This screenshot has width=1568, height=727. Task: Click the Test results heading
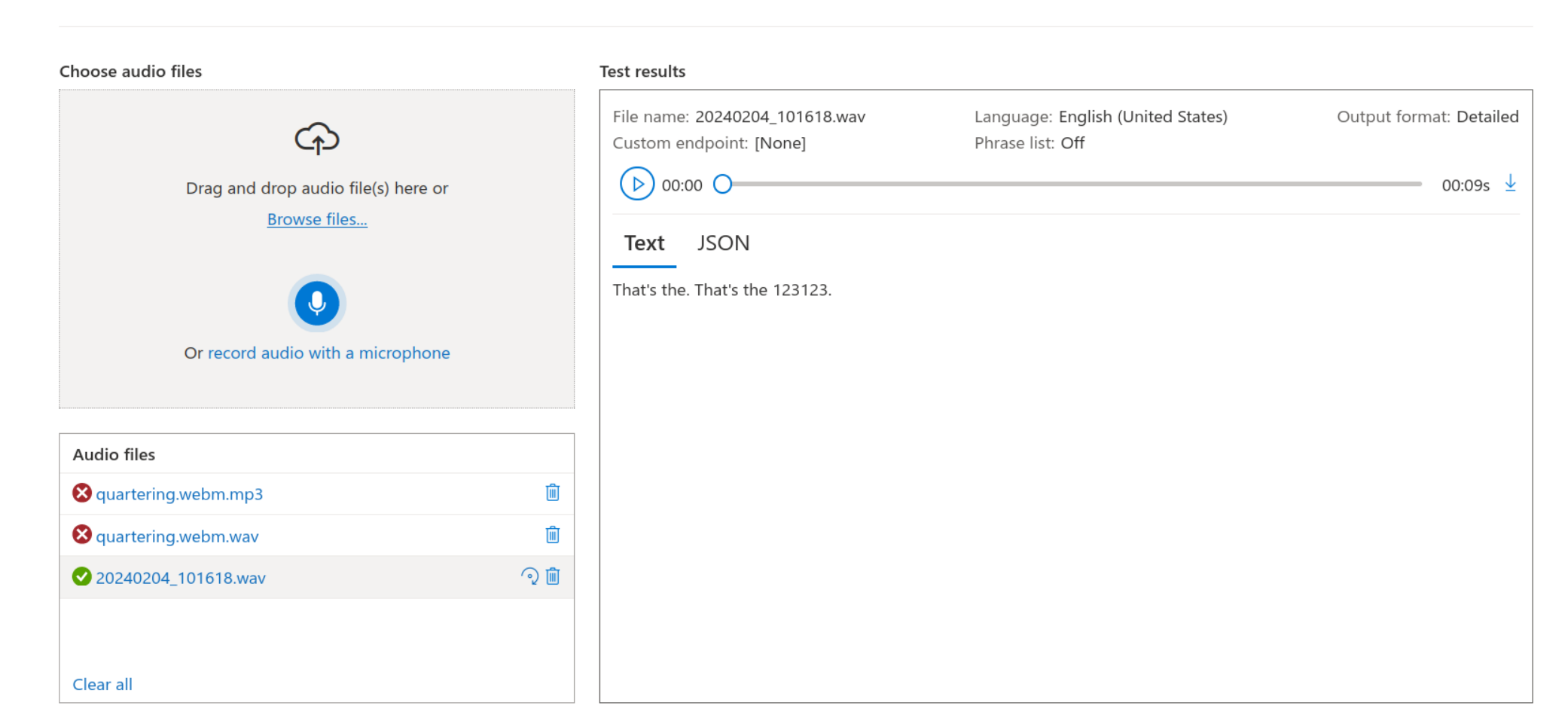tap(642, 72)
